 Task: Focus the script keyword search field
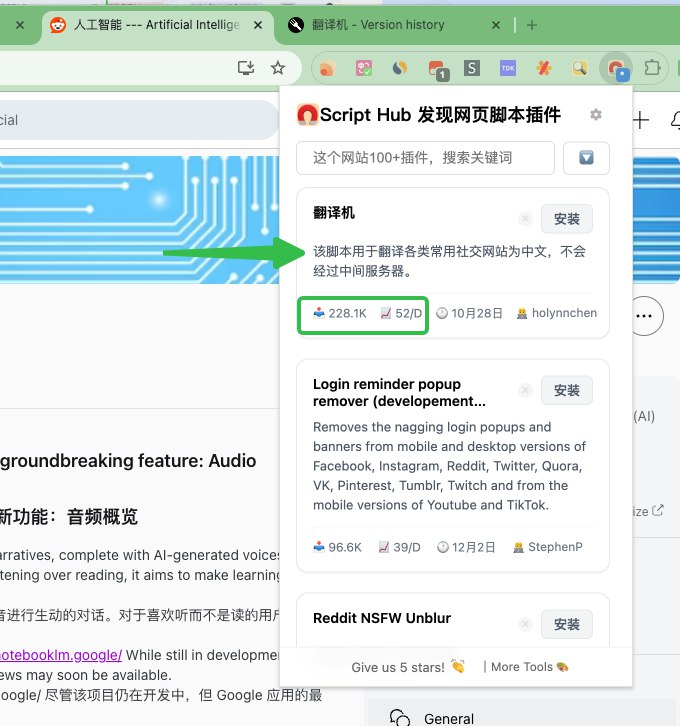(425, 158)
